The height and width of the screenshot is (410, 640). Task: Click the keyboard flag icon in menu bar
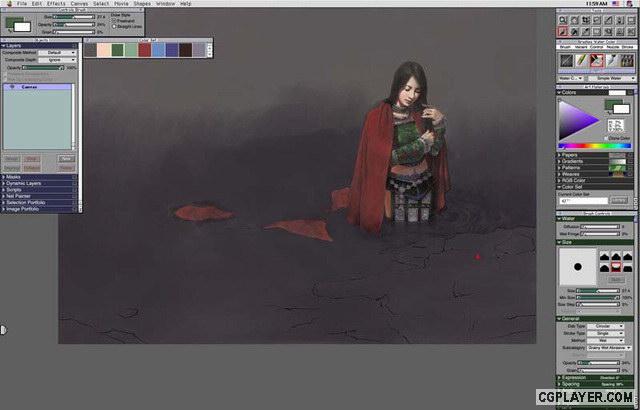coord(615,4)
